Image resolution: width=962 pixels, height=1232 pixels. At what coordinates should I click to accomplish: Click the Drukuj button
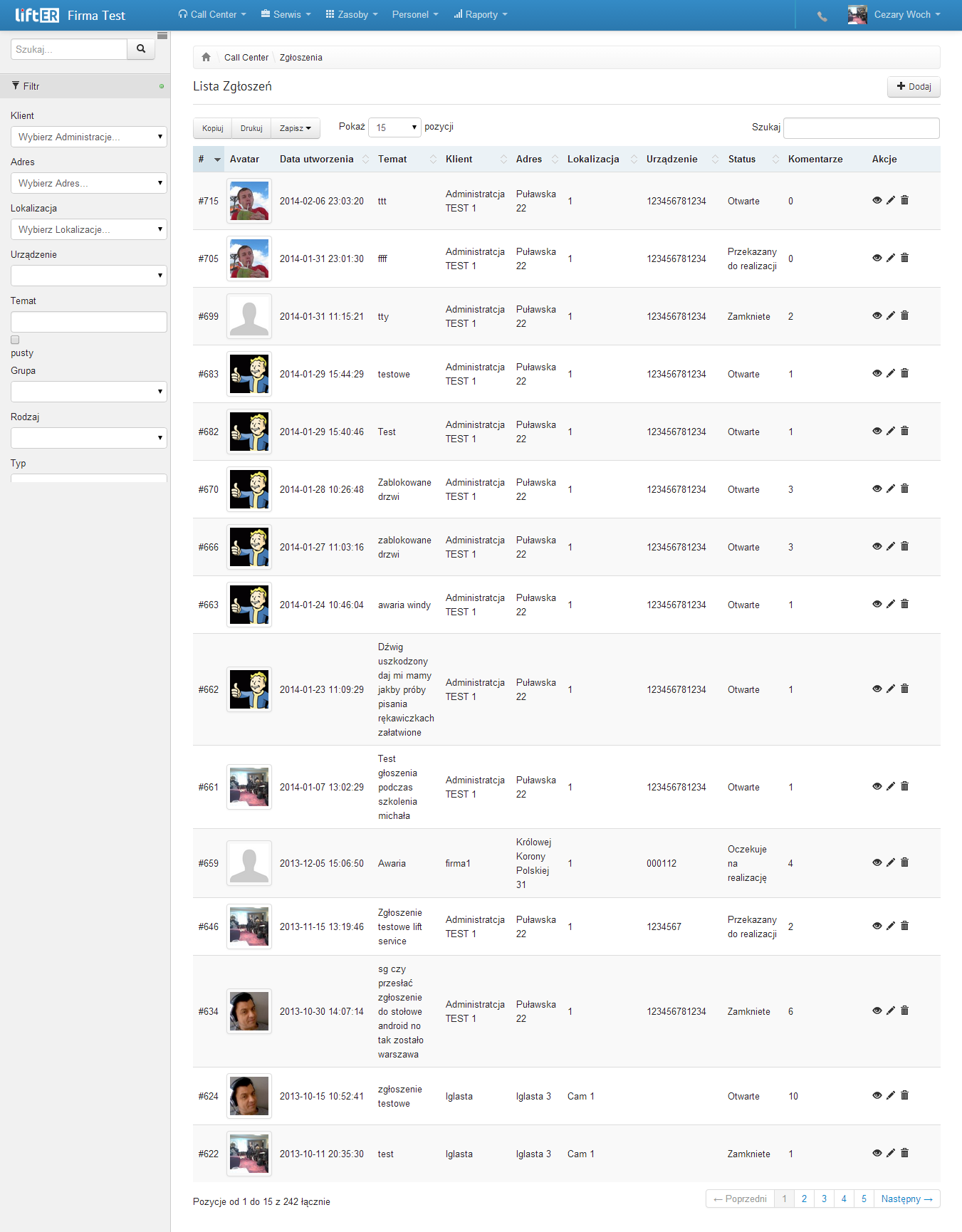point(251,128)
